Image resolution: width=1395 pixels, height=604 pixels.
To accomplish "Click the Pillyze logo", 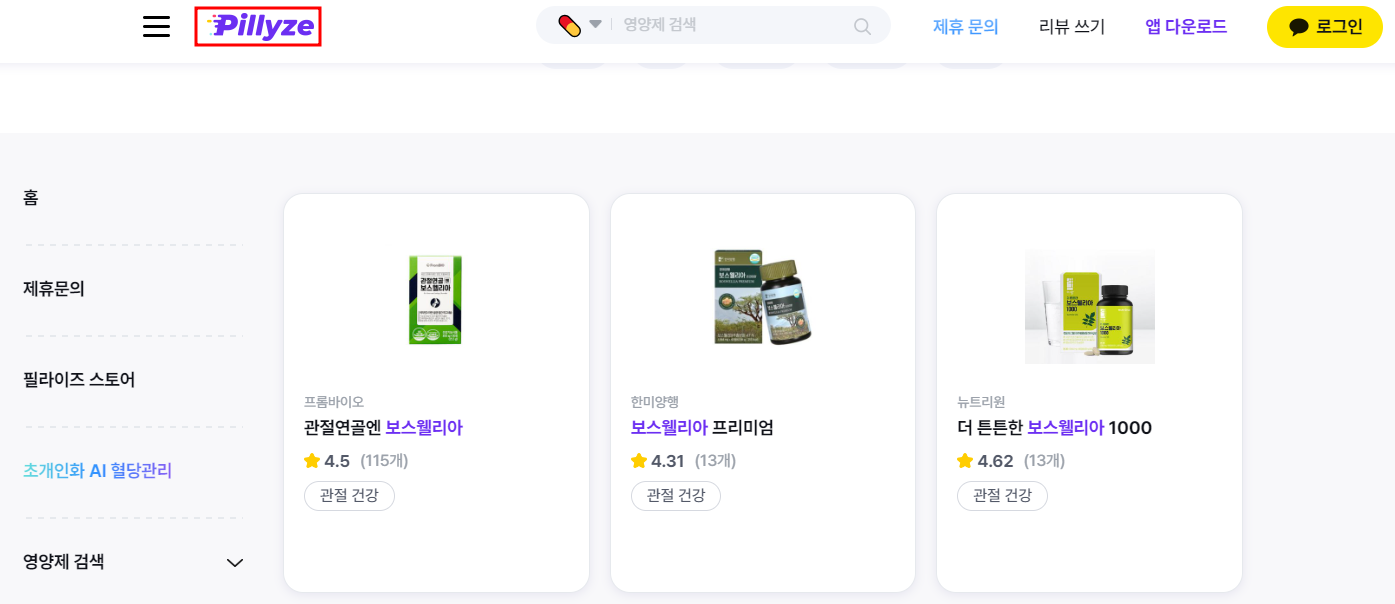I will (x=258, y=26).
